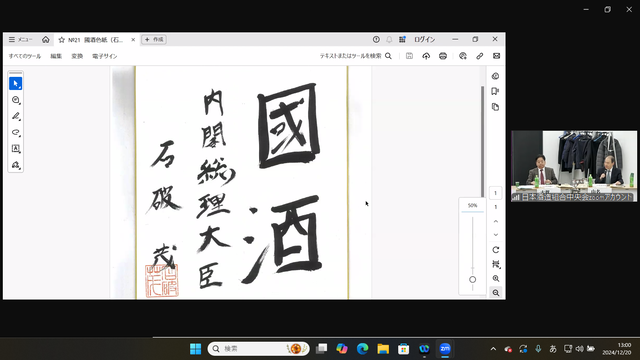Go to next page down chevron
640x360 pixels.
[x=496, y=235]
